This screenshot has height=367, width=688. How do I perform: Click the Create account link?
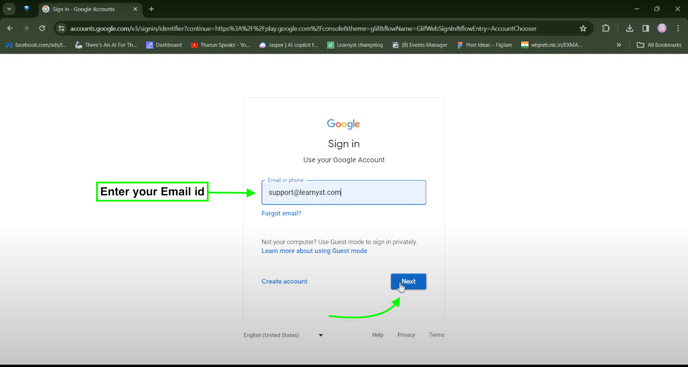point(284,281)
